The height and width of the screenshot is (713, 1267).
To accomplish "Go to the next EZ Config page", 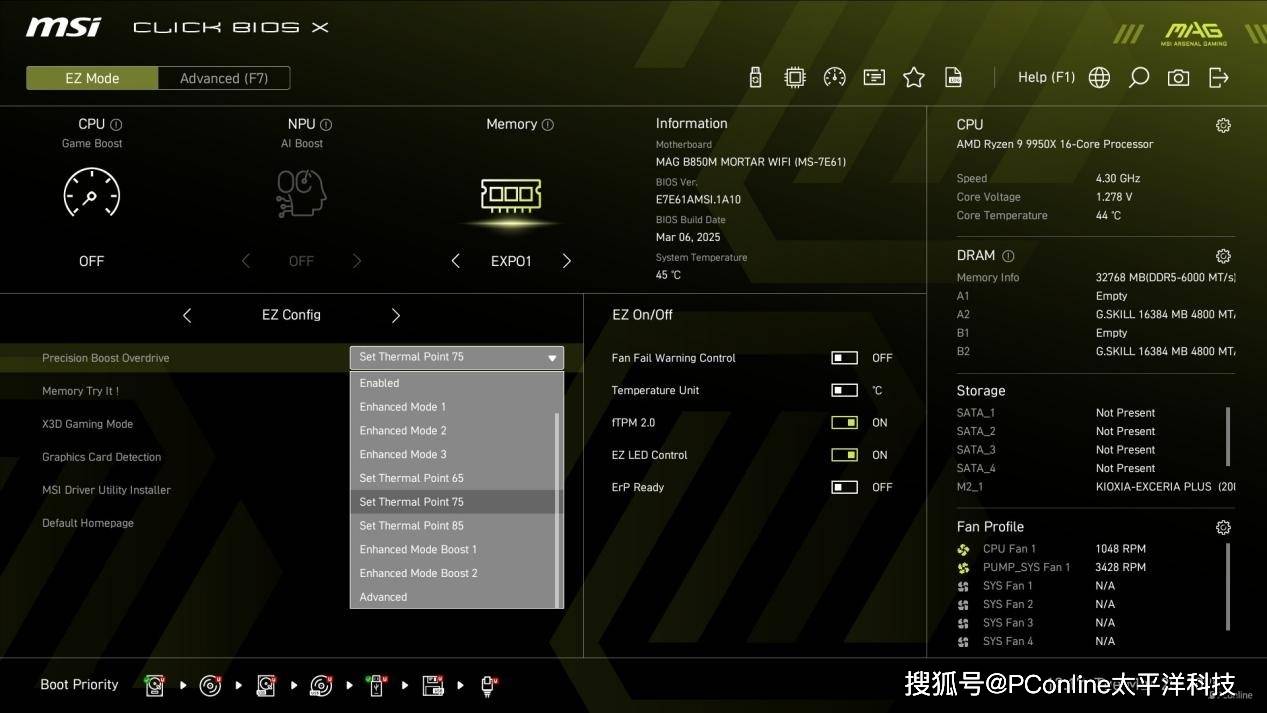I will [396, 315].
